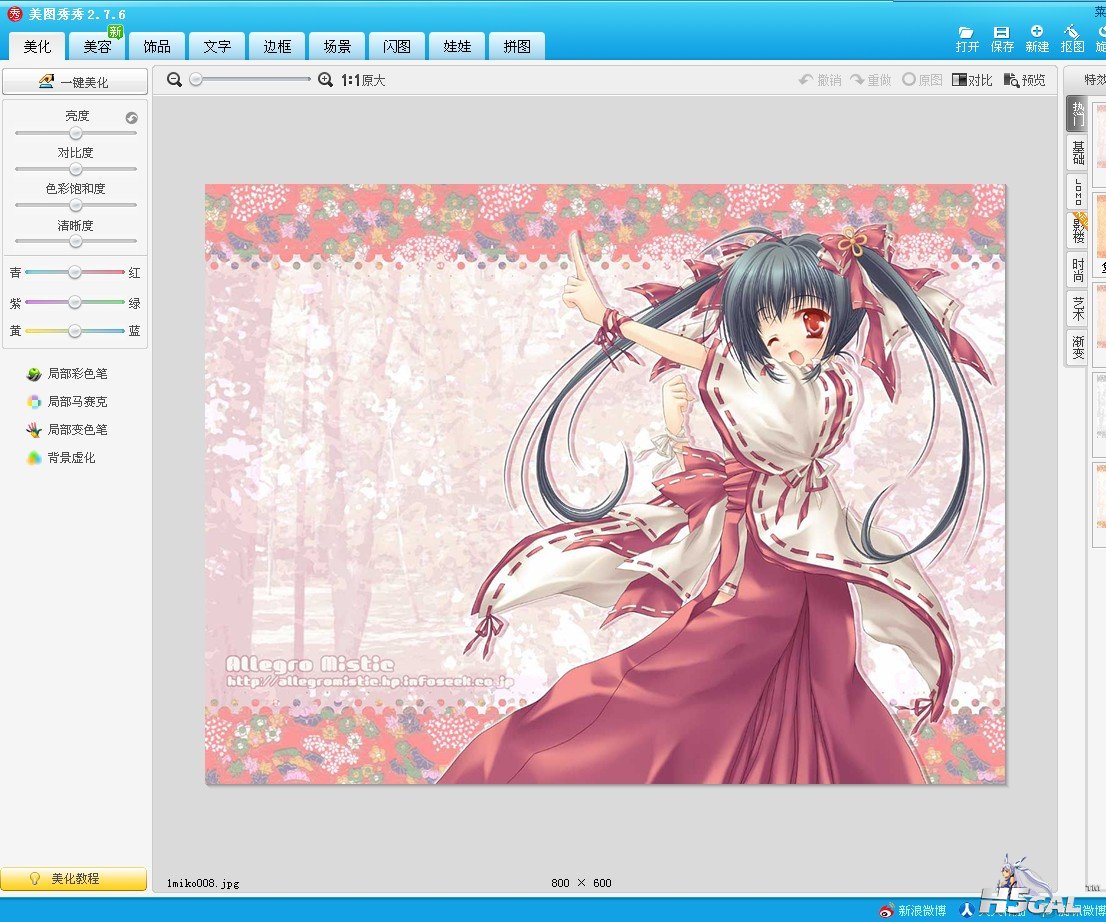Click the 一键美化 button
This screenshot has width=1106, height=922.
pyautogui.click(x=75, y=82)
